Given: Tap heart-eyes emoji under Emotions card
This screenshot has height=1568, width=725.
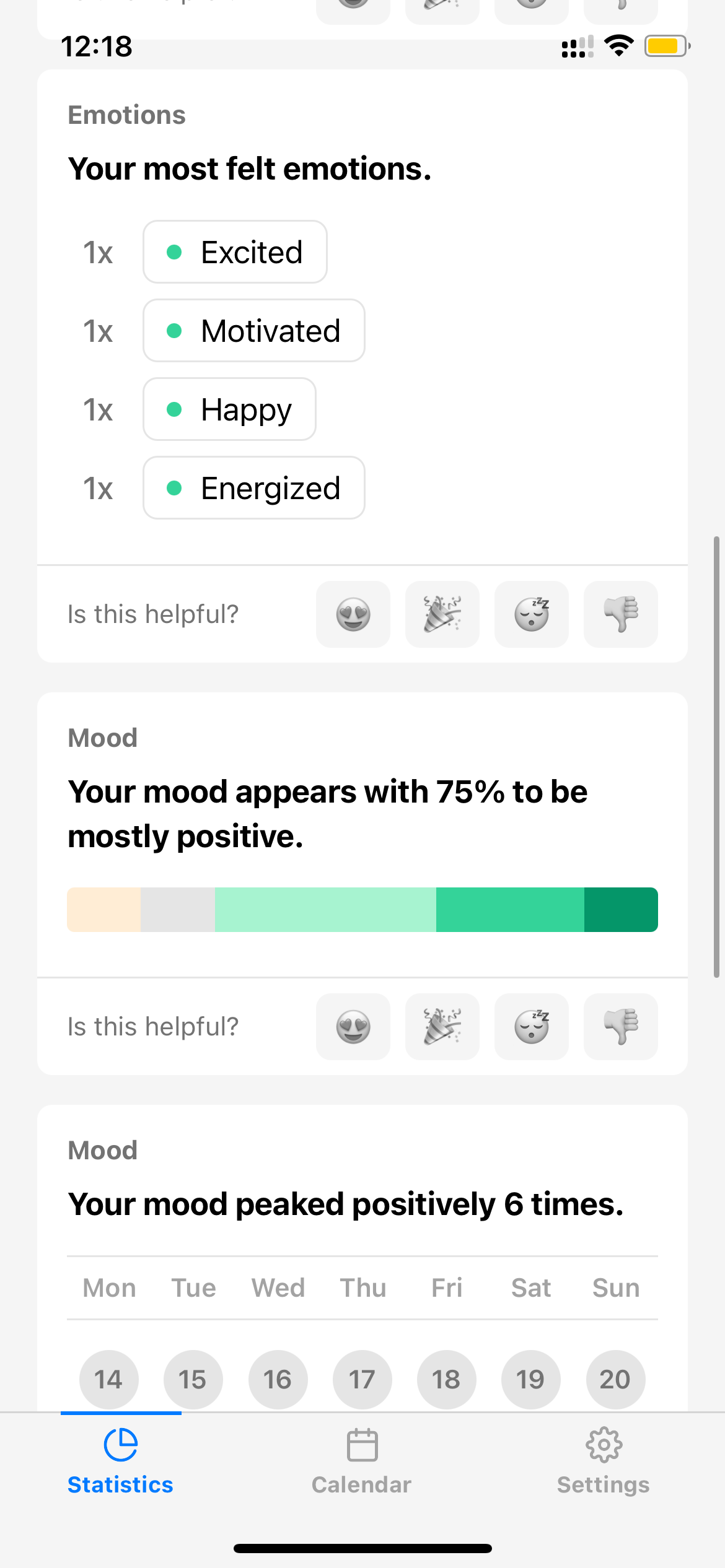Looking at the screenshot, I should 353,614.
